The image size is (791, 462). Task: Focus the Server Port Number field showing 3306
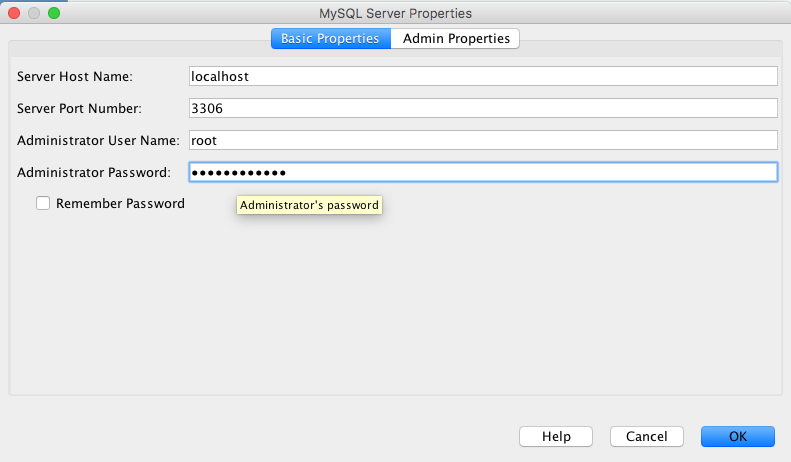click(483, 108)
